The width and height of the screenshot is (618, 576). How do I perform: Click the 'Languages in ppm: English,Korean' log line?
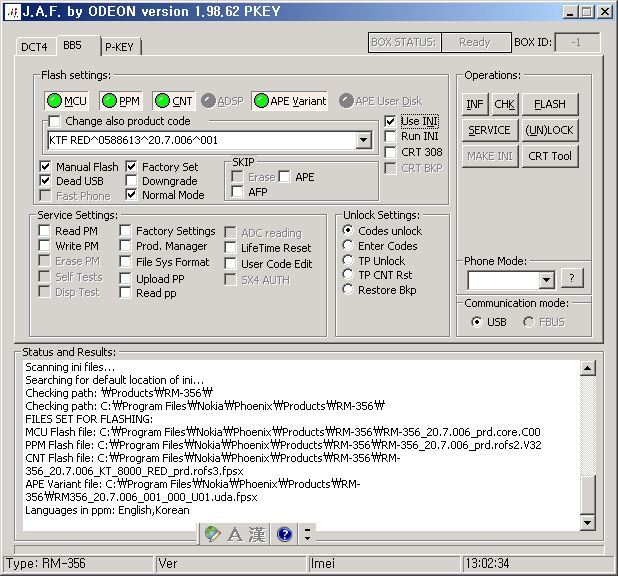click(107, 510)
